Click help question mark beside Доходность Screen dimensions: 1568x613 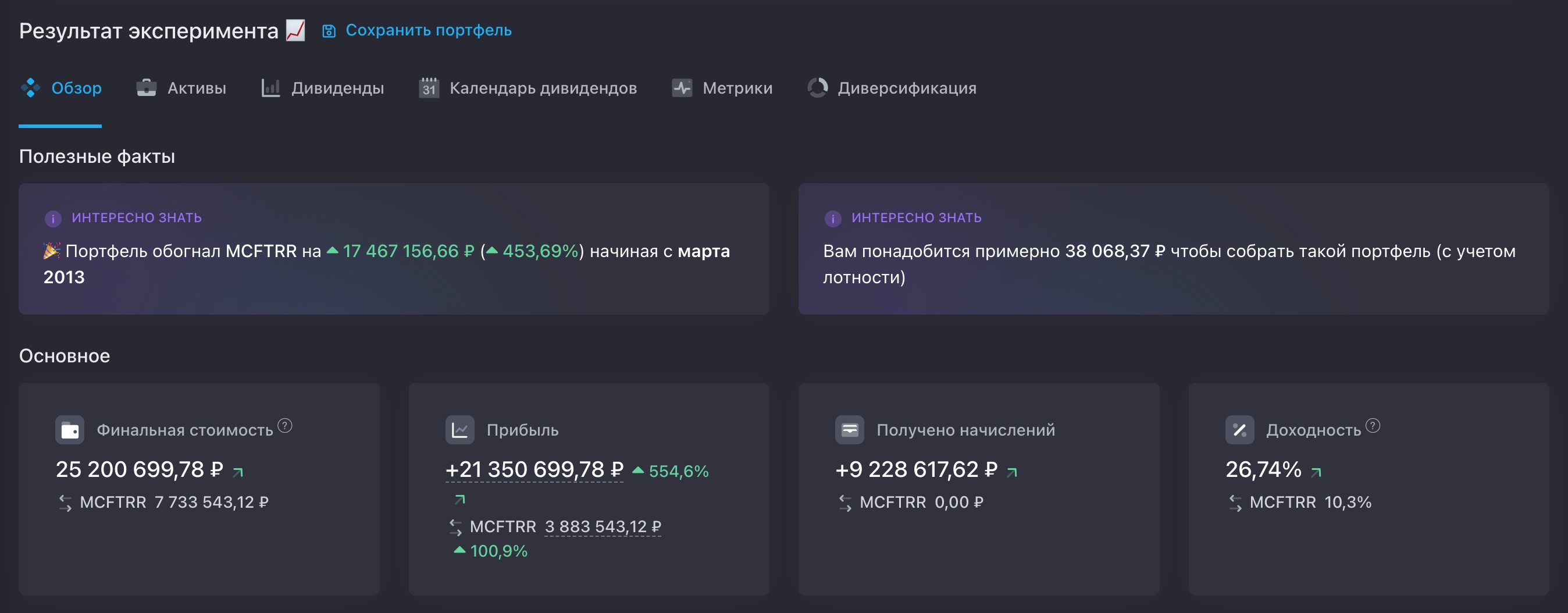(1373, 426)
